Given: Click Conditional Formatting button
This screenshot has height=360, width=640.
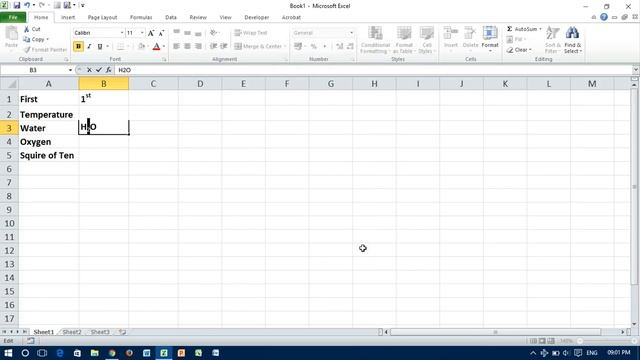Looking at the screenshot, I should (375, 40).
